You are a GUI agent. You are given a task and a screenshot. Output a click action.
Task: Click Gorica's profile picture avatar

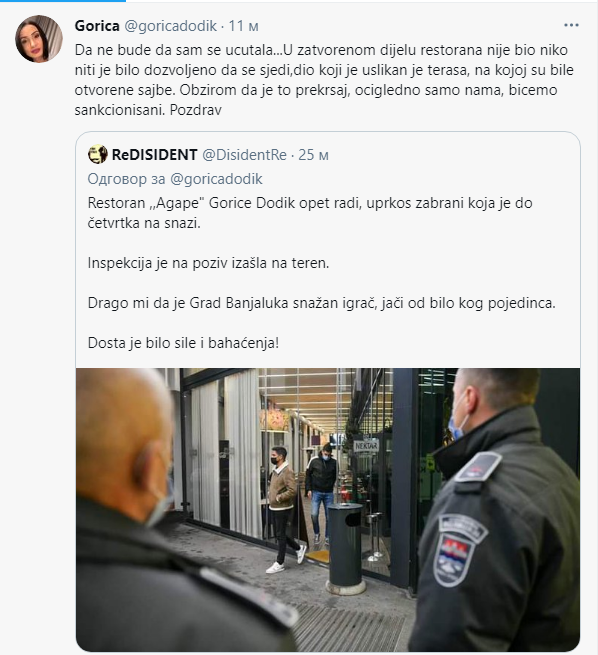click(39, 39)
